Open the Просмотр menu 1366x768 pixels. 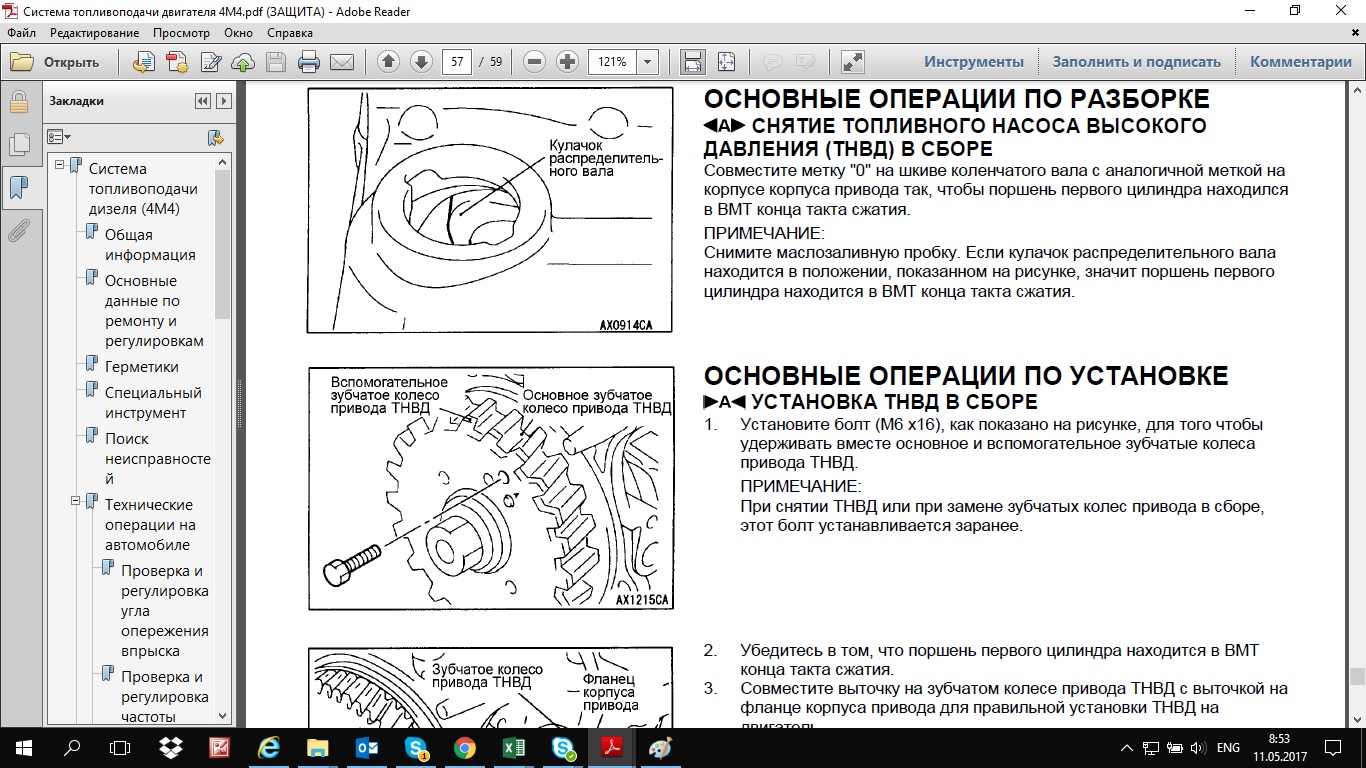181,33
